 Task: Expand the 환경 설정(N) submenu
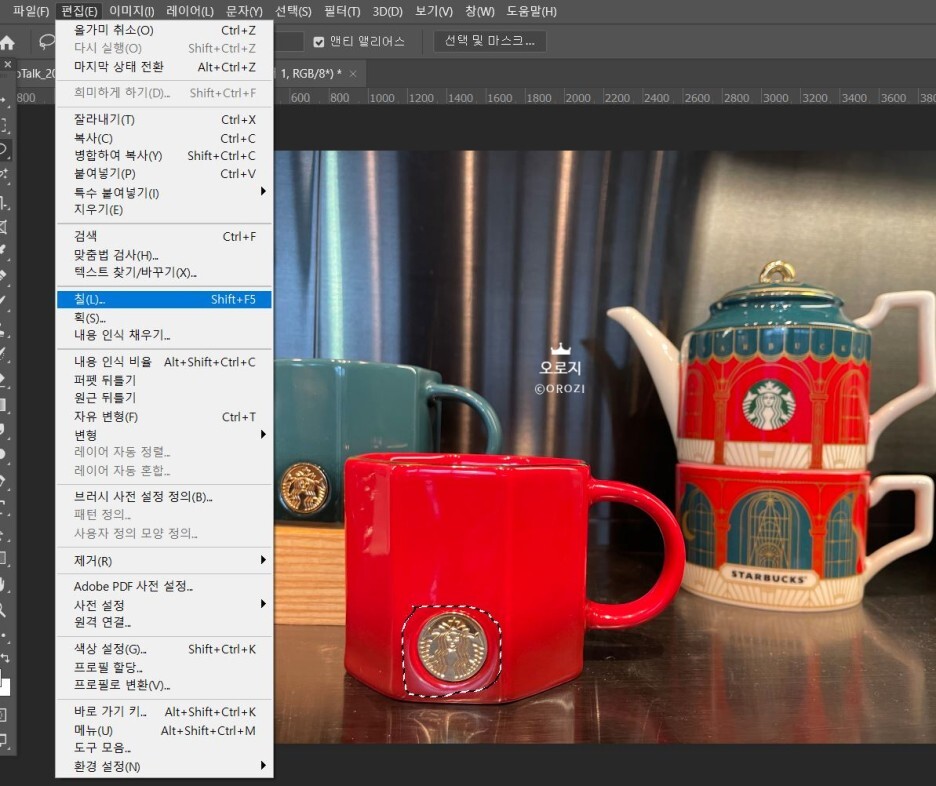[x=164, y=766]
